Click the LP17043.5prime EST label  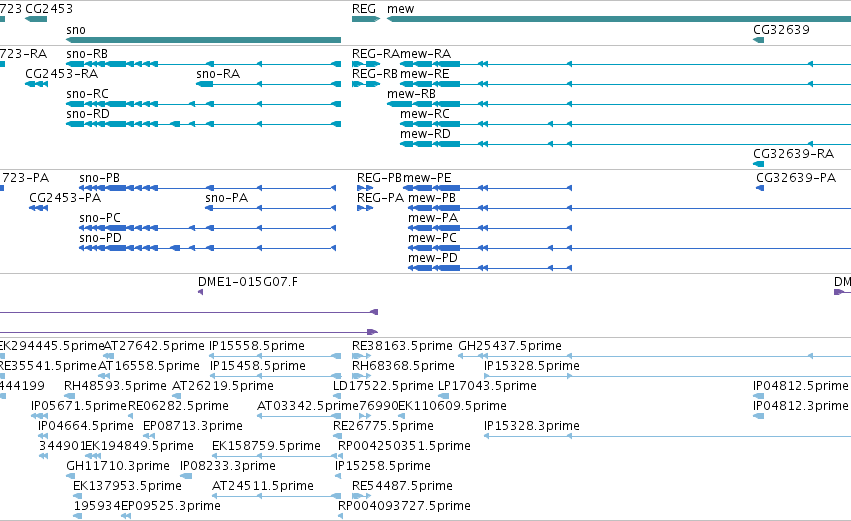point(487,386)
